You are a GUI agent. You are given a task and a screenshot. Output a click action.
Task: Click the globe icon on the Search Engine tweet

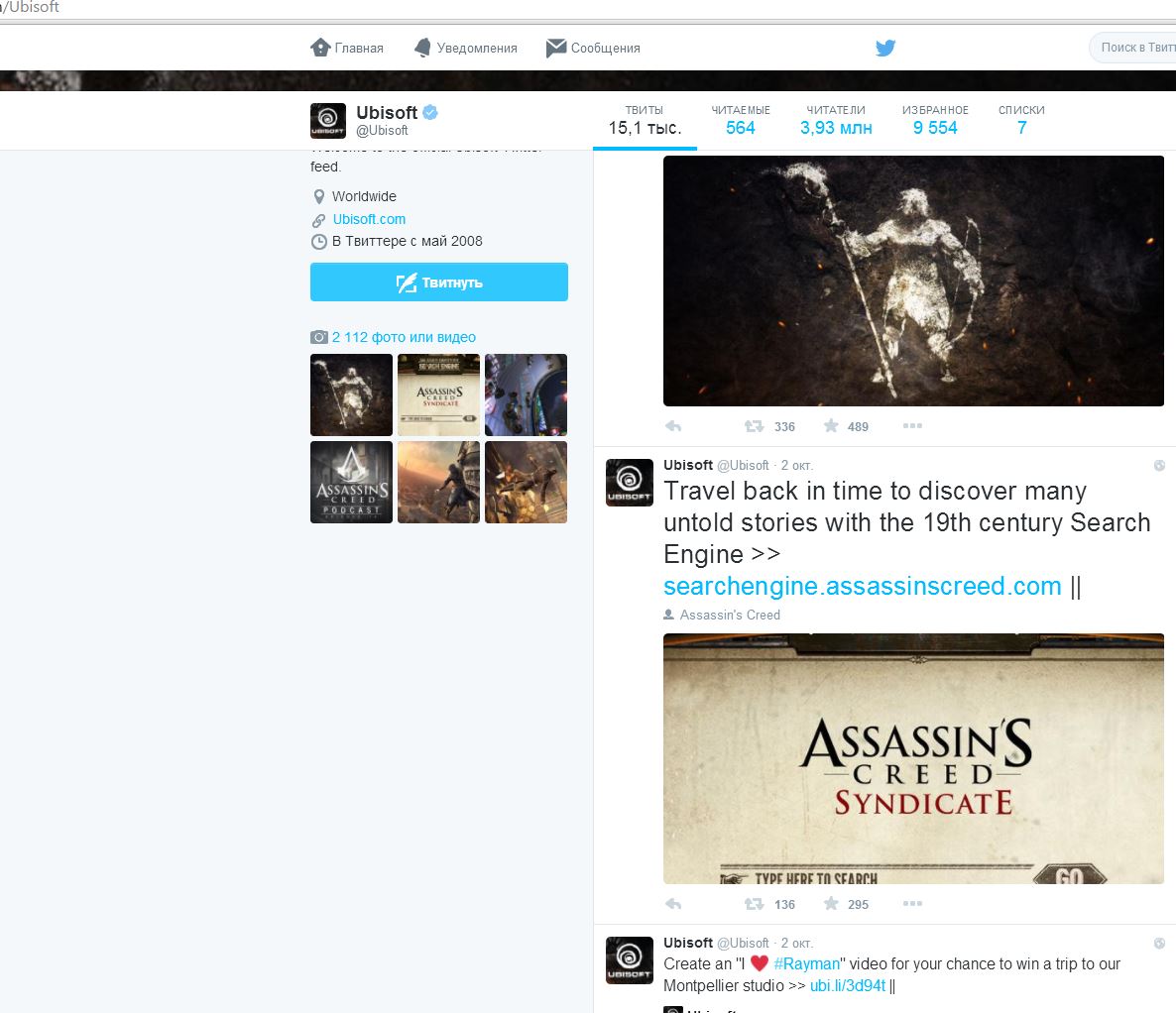coord(1159,466)
